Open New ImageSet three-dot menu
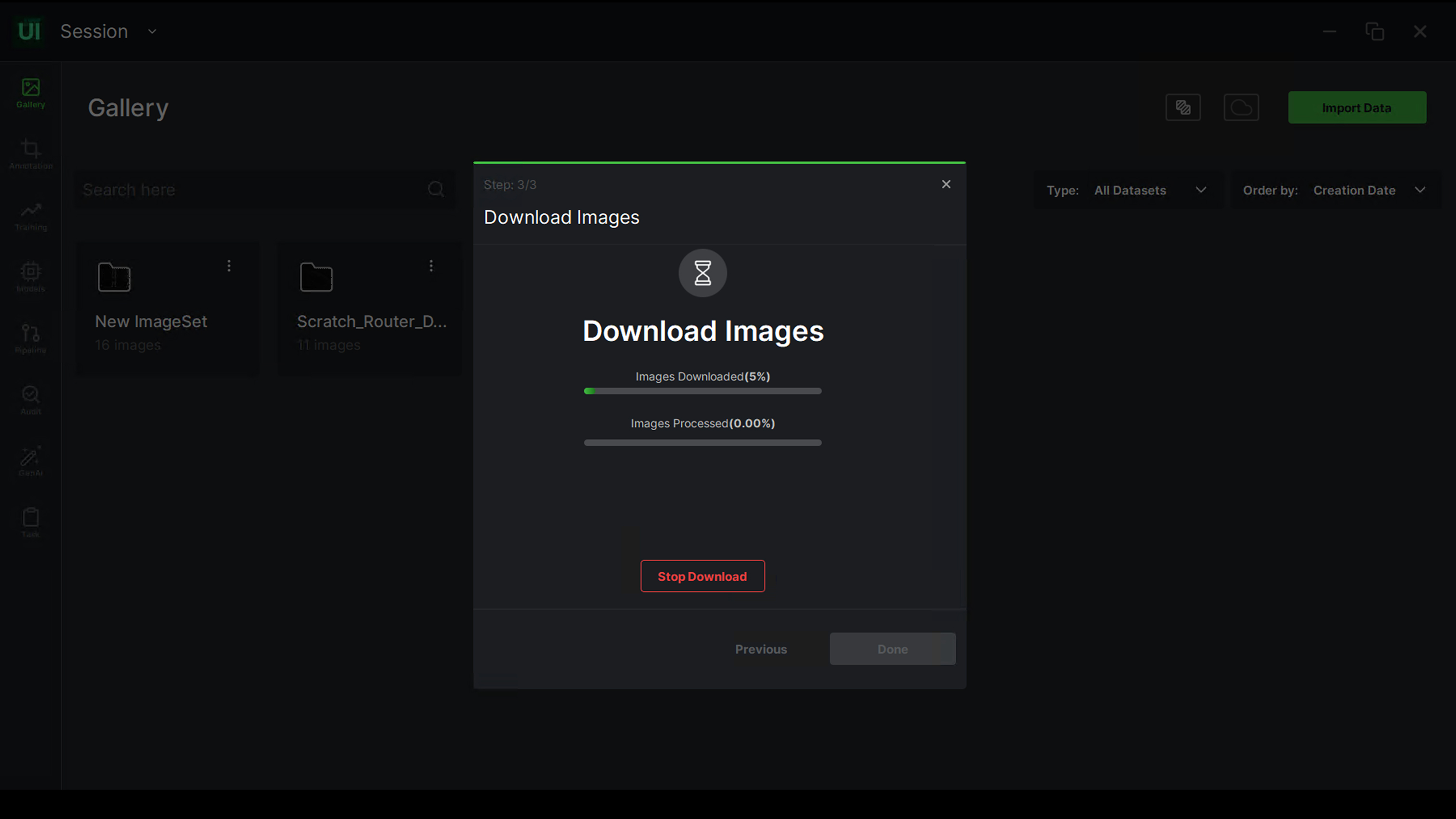This screenshot has height=819, width=1456. pyautogui.click(x=229, y=266)
